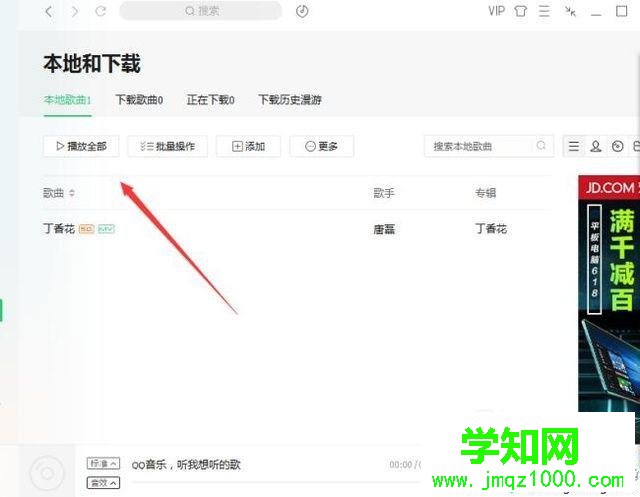640x497 pixels.
Task: Open the song recognition icon beside search
Action: tap(302, 11)
